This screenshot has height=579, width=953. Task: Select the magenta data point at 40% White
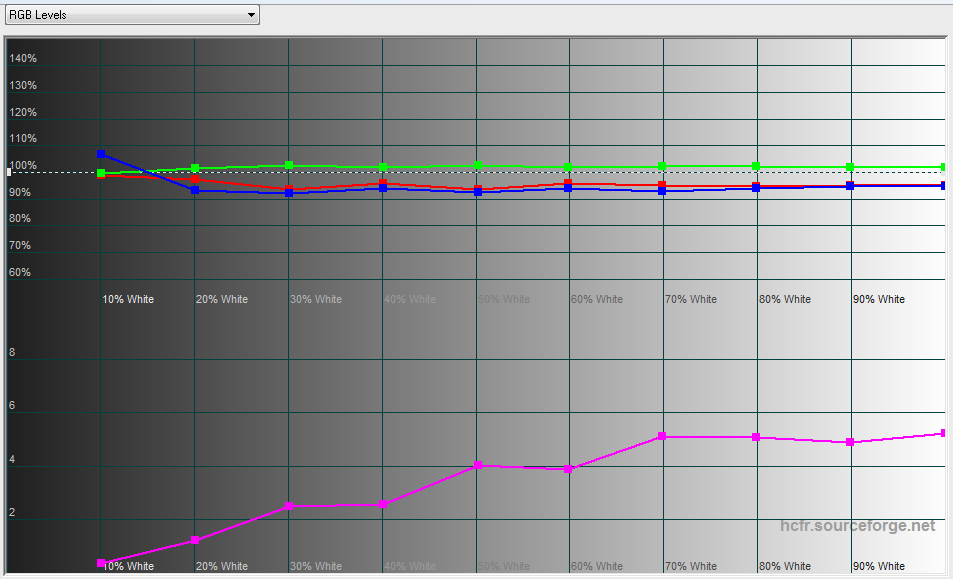pyautogui.click(x=383, y=504)
